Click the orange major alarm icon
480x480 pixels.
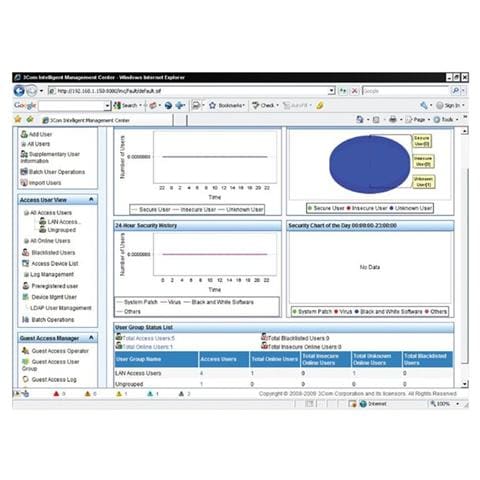tap(88, 394)
